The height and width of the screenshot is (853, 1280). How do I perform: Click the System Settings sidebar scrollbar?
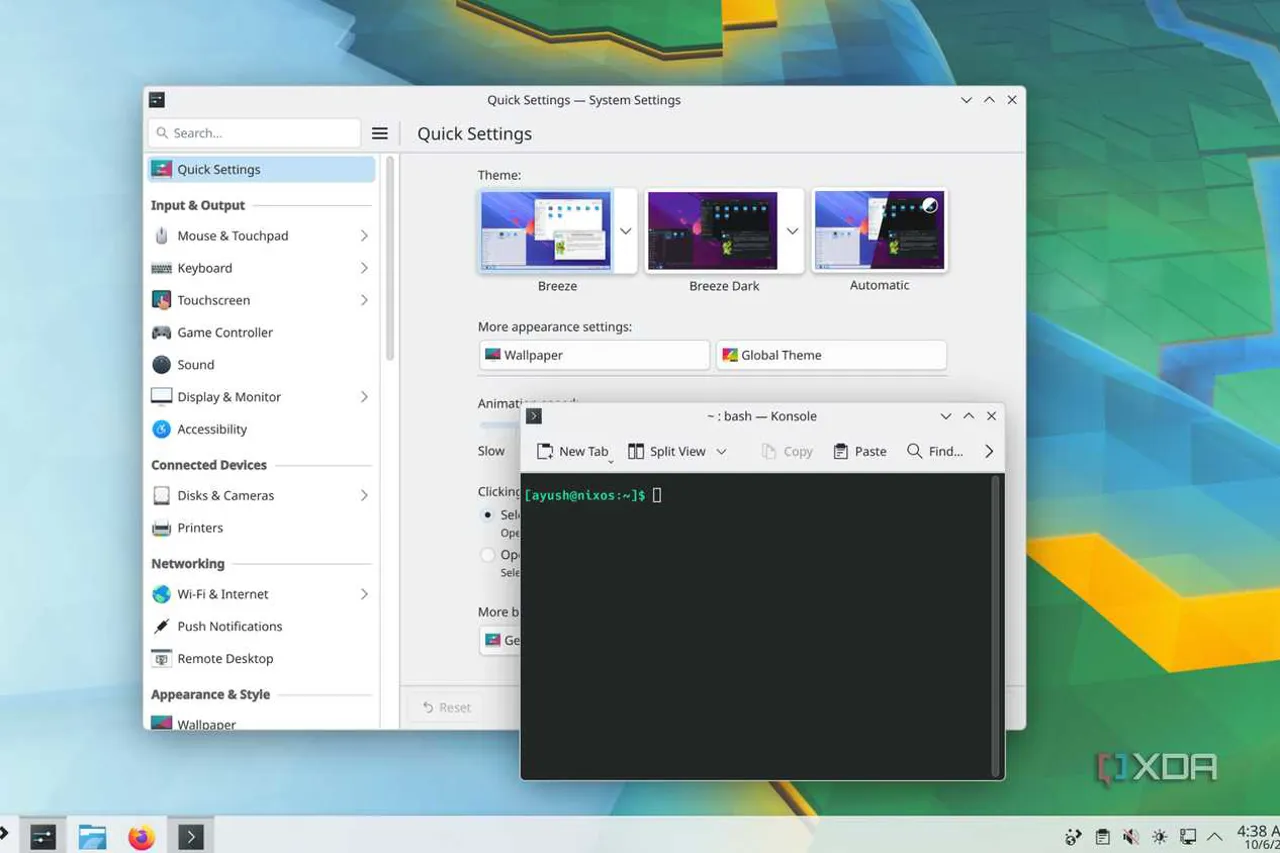[389, 260]
